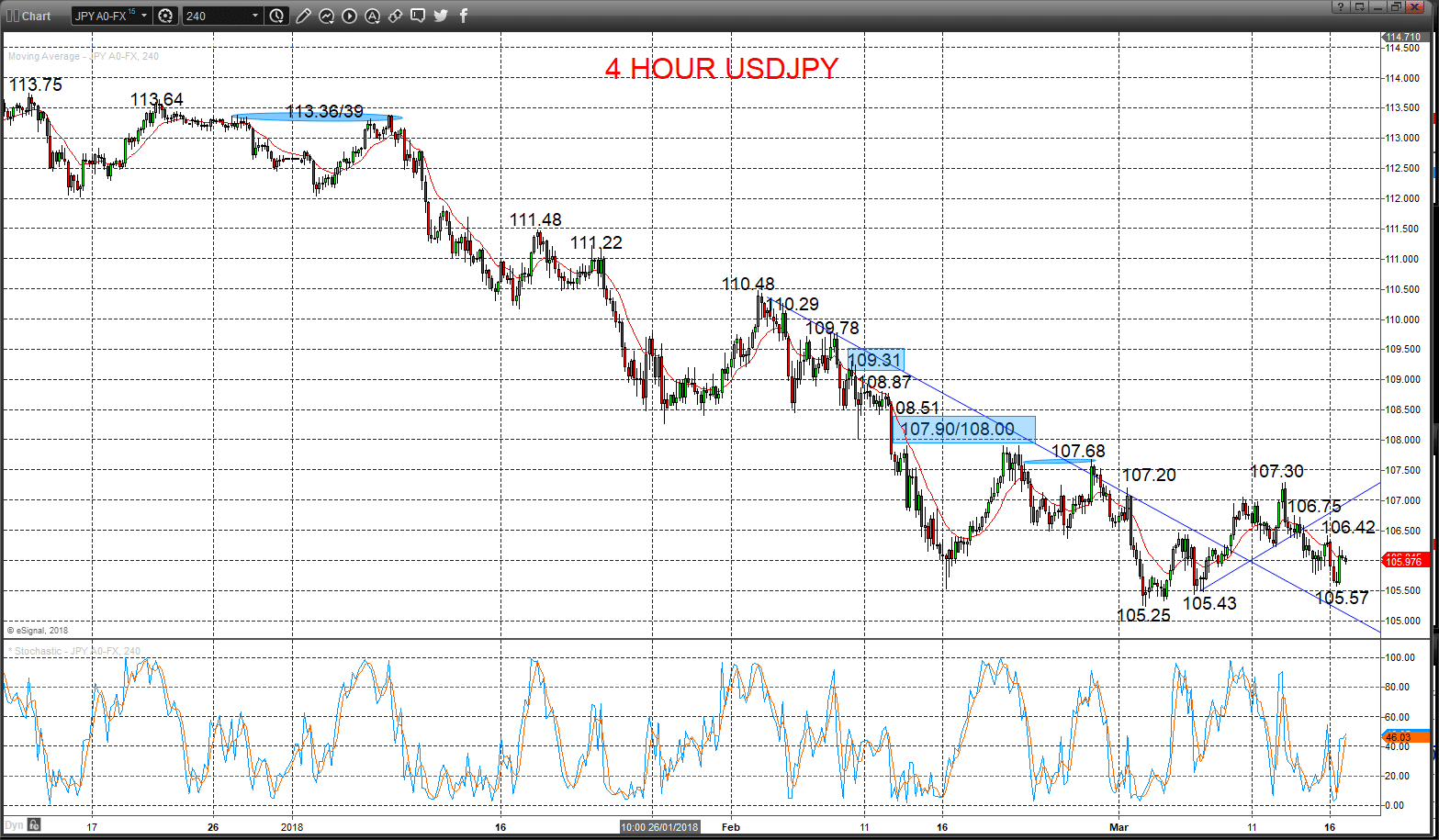Image resolution: width=1439 pixels, height=840 pixels.
Task: Toggle the time-scale lock icon
Action: 33,824
